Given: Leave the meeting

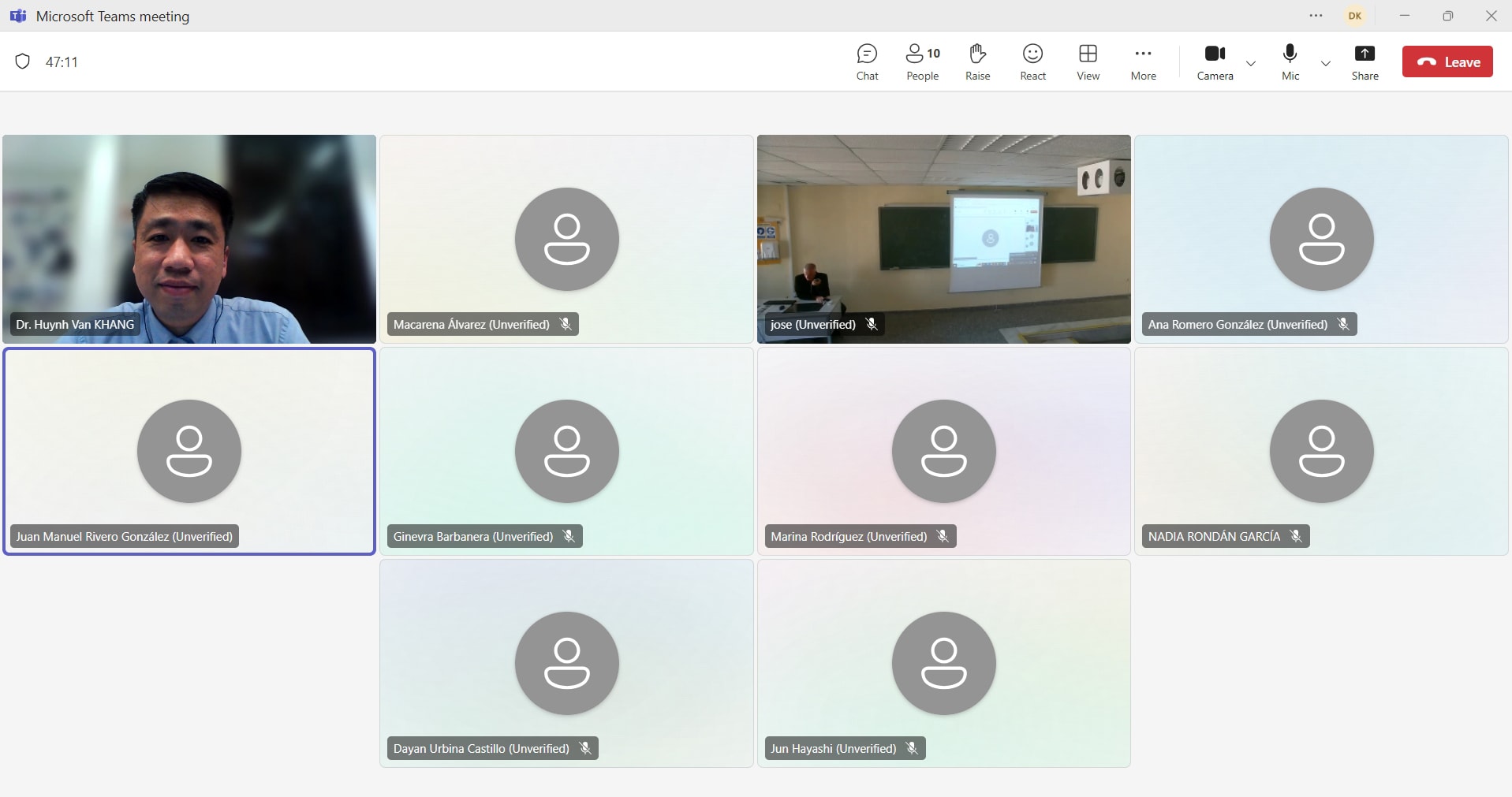Looking at the screenshot, I should point(1447,61).
